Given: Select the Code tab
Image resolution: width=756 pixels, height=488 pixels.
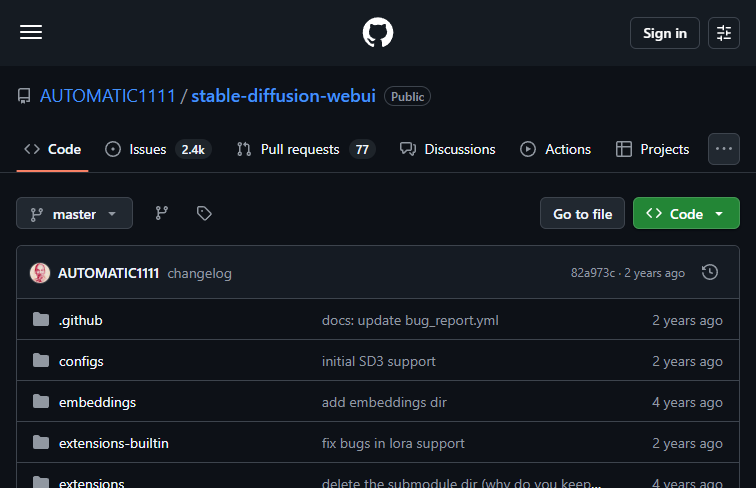Looking at the screenshot, I should tap(53, 149).
